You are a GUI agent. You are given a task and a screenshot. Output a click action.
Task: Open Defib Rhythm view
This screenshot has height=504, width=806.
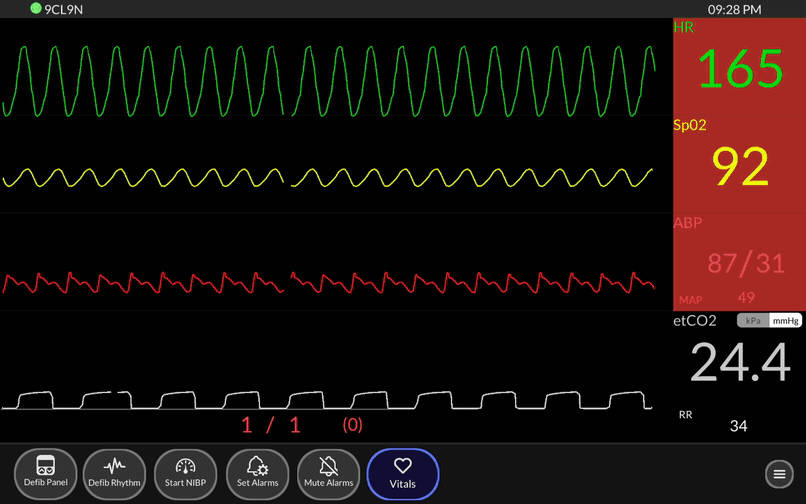[x=114, y=474]
